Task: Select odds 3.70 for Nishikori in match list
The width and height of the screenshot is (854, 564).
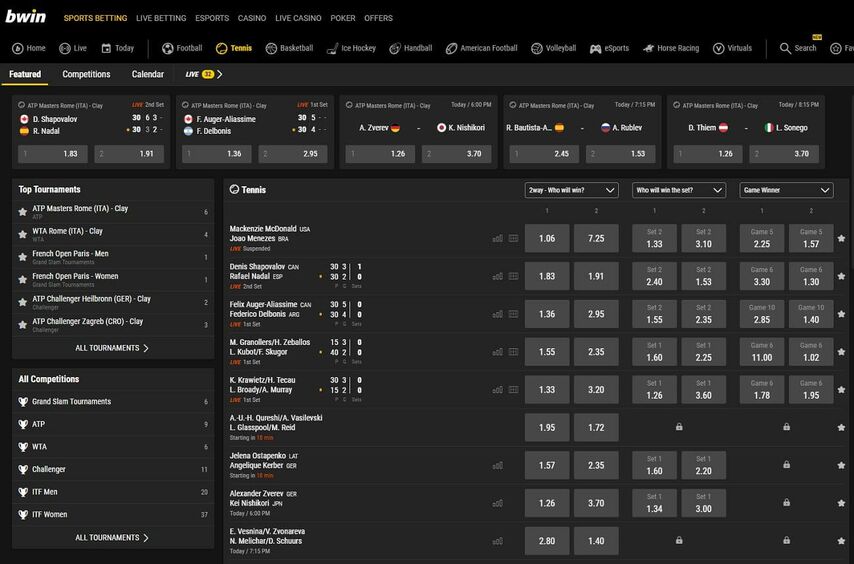Action: tap(596, 504)
